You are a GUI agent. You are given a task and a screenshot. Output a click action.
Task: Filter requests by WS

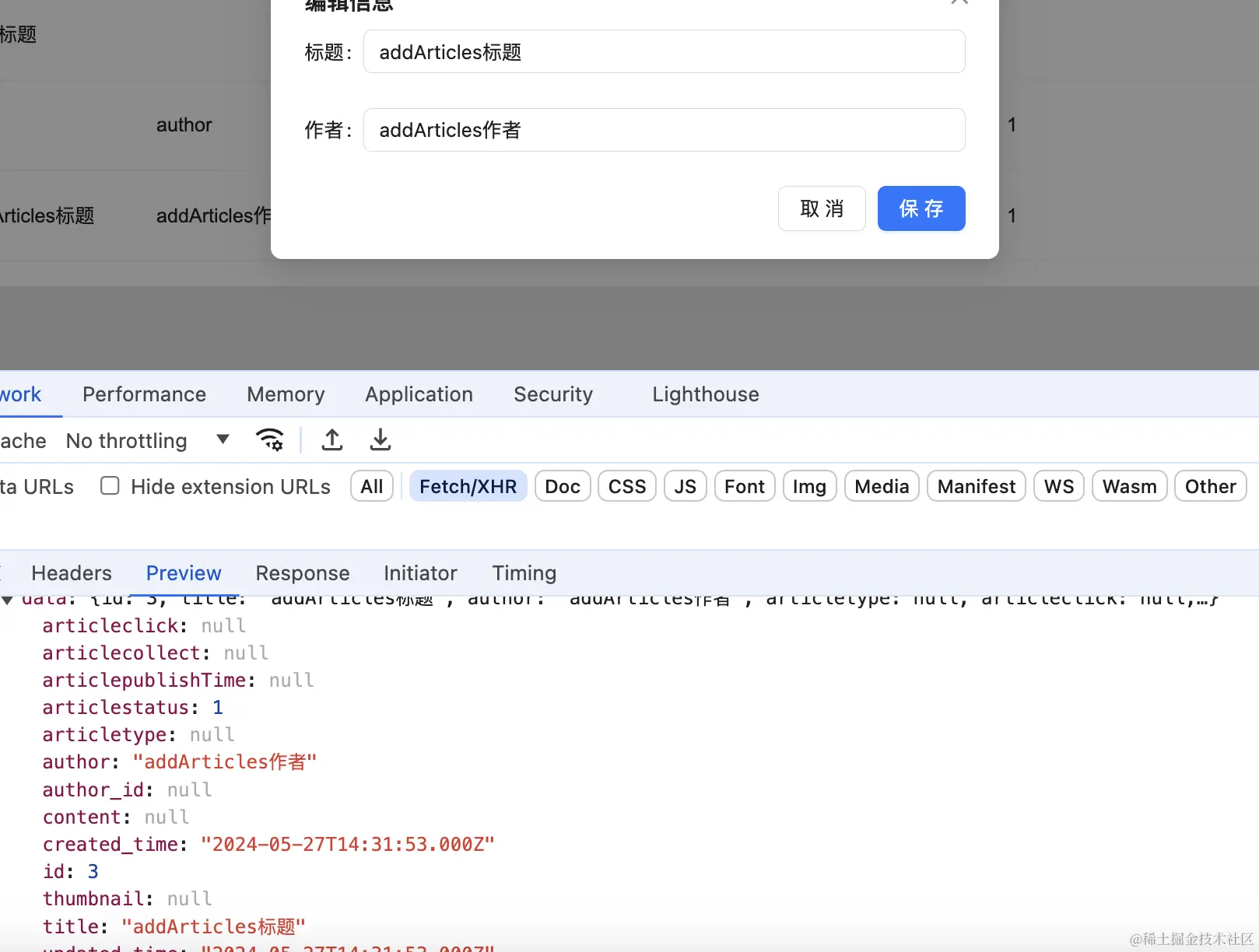pyautogui.click(x=1059, y=486)
